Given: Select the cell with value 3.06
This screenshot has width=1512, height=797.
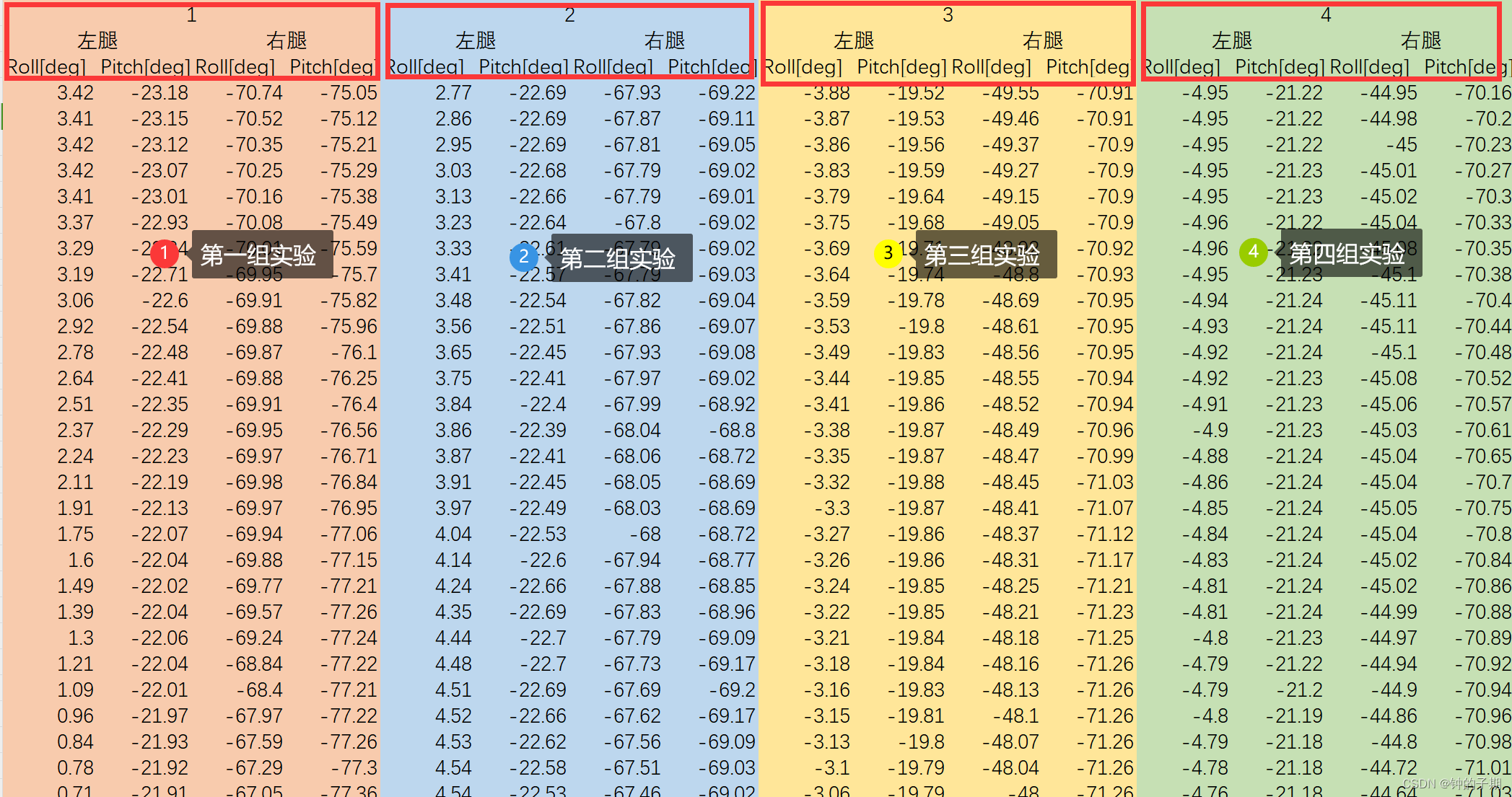Looking at the screenshot, I should [75, 301].
